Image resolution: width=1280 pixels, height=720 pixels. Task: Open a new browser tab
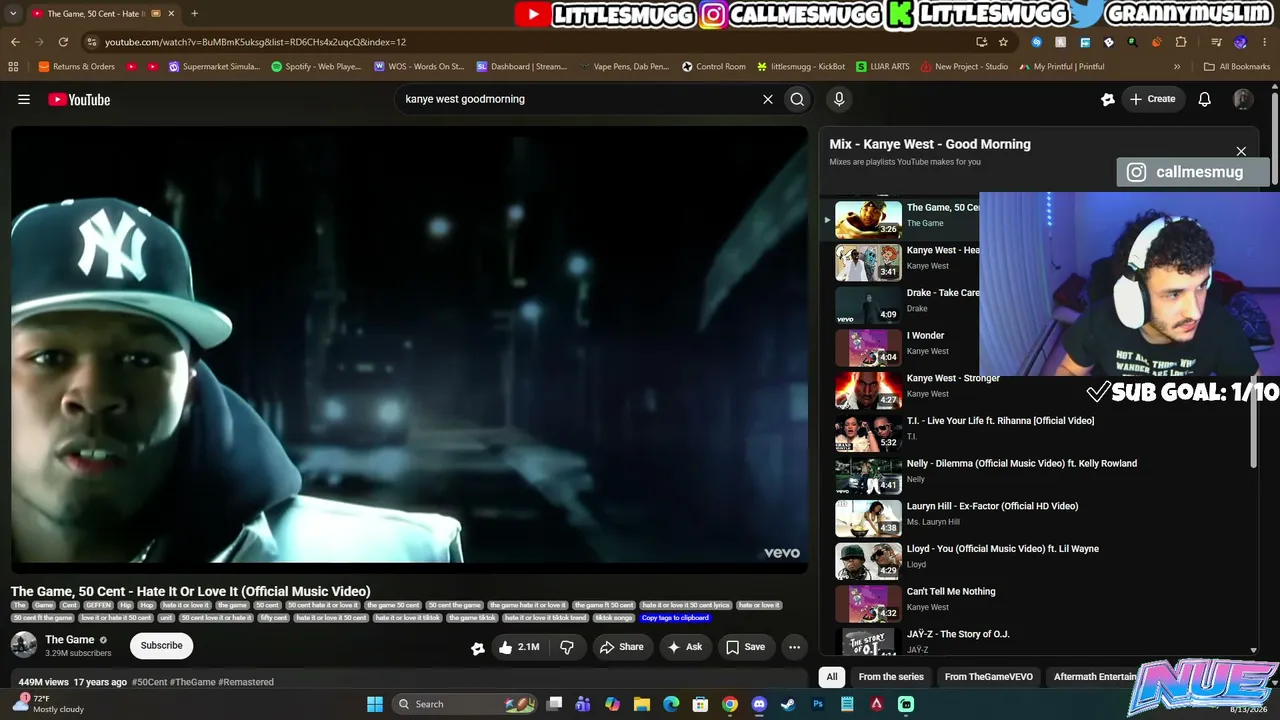coord(194,14)
